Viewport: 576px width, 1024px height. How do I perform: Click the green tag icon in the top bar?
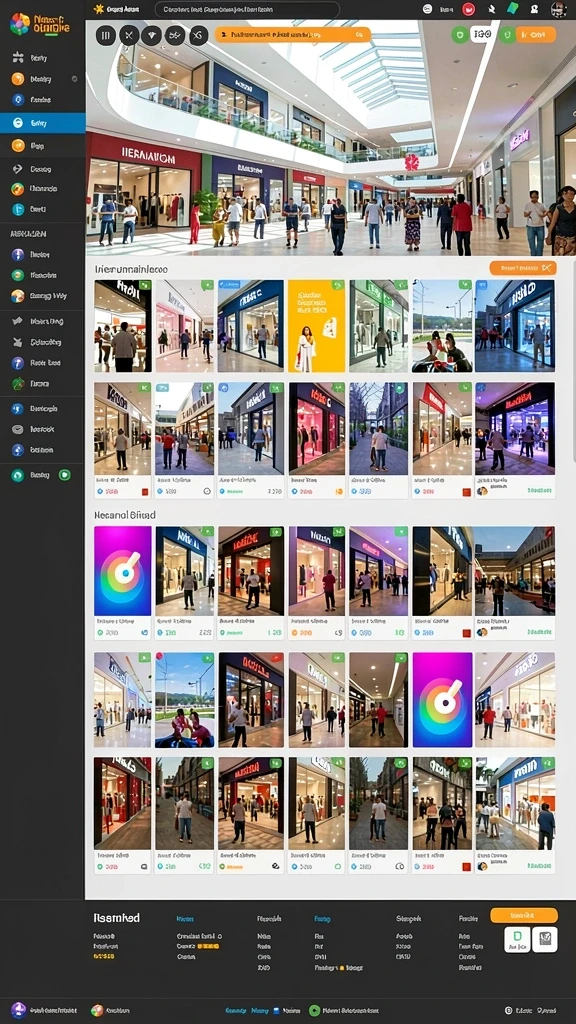pos(513,8)
